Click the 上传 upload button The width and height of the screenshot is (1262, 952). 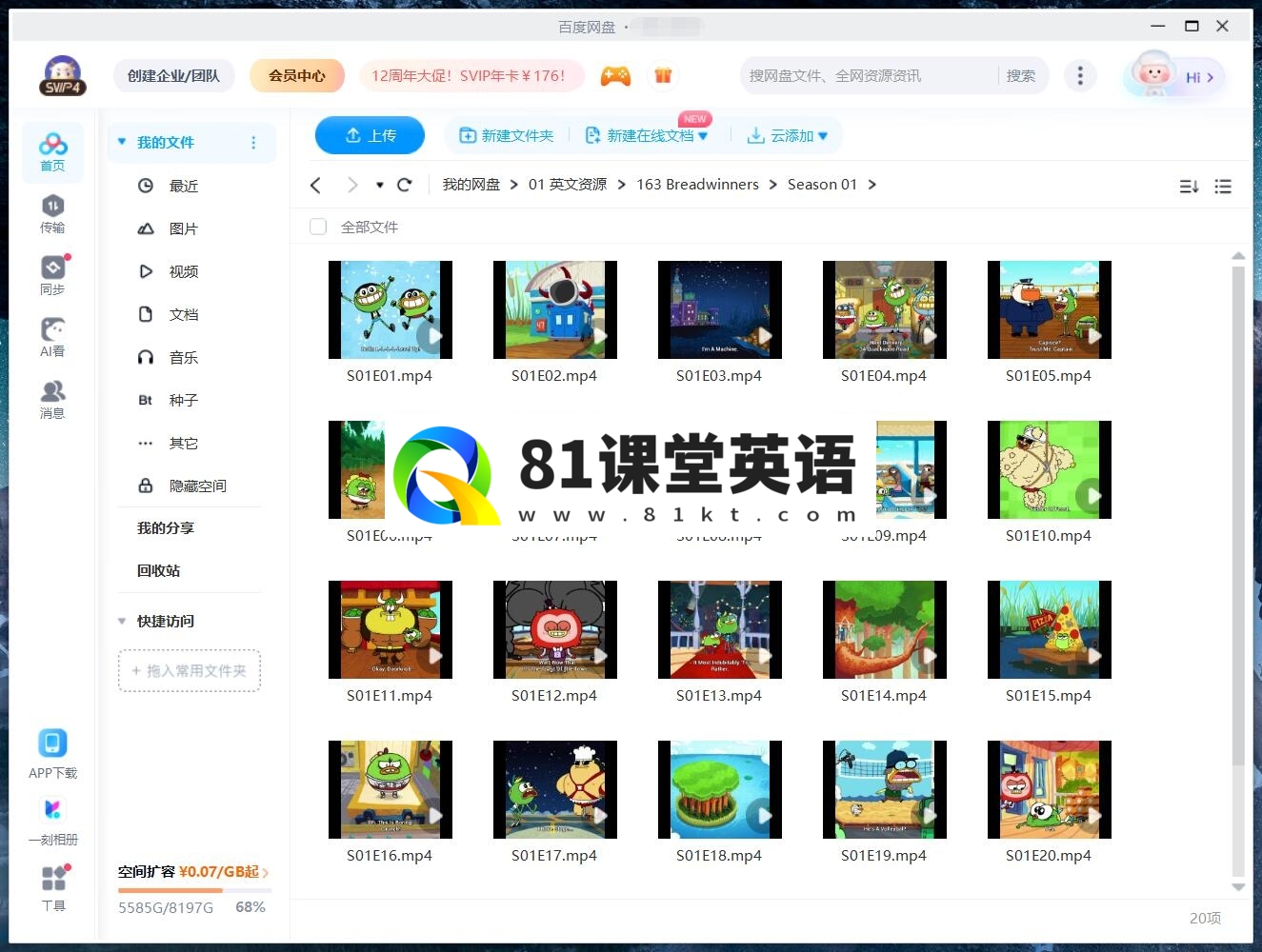click(371, 135)
